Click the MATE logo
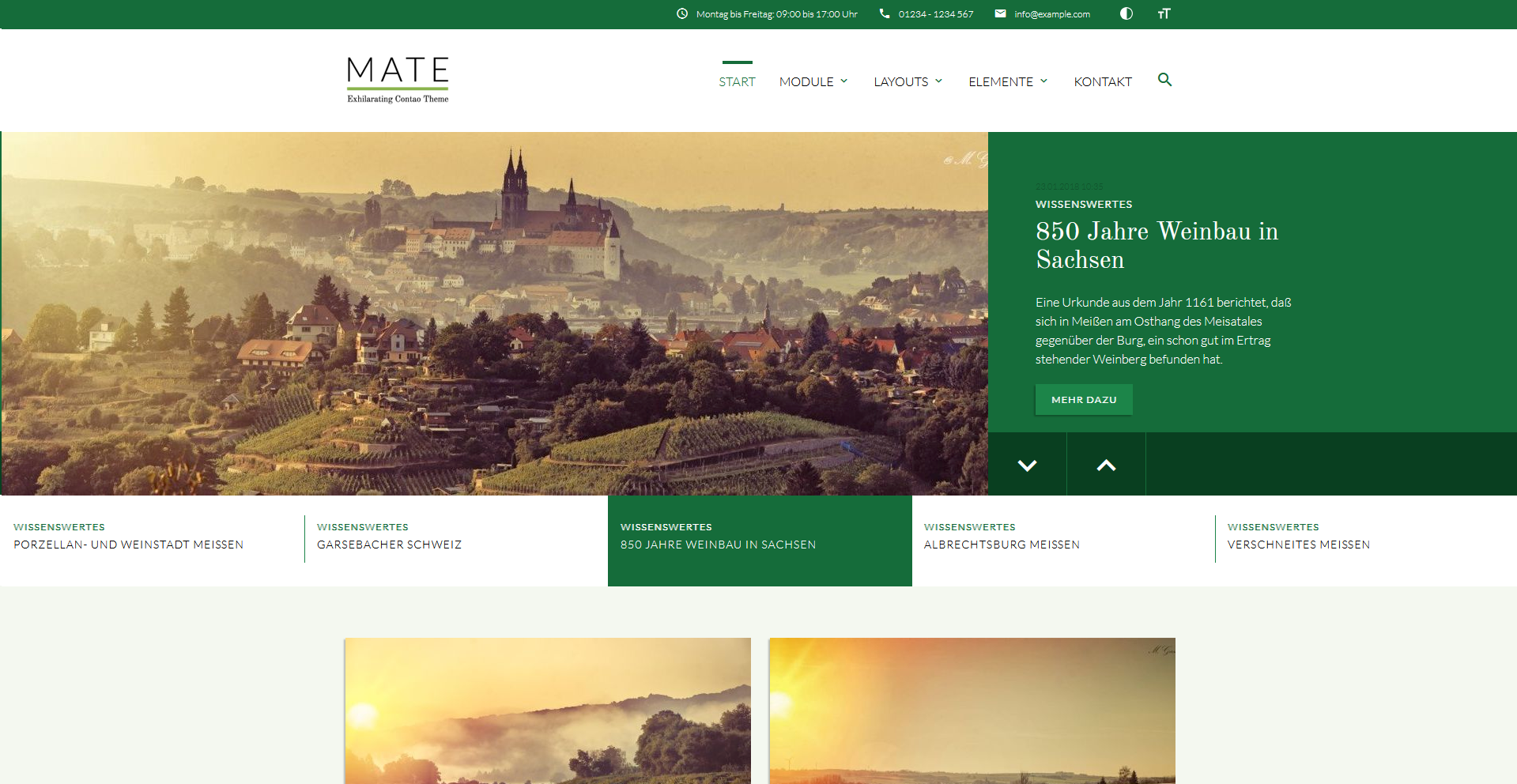This screenshot has width=1517, height=784. click(397, 79)
